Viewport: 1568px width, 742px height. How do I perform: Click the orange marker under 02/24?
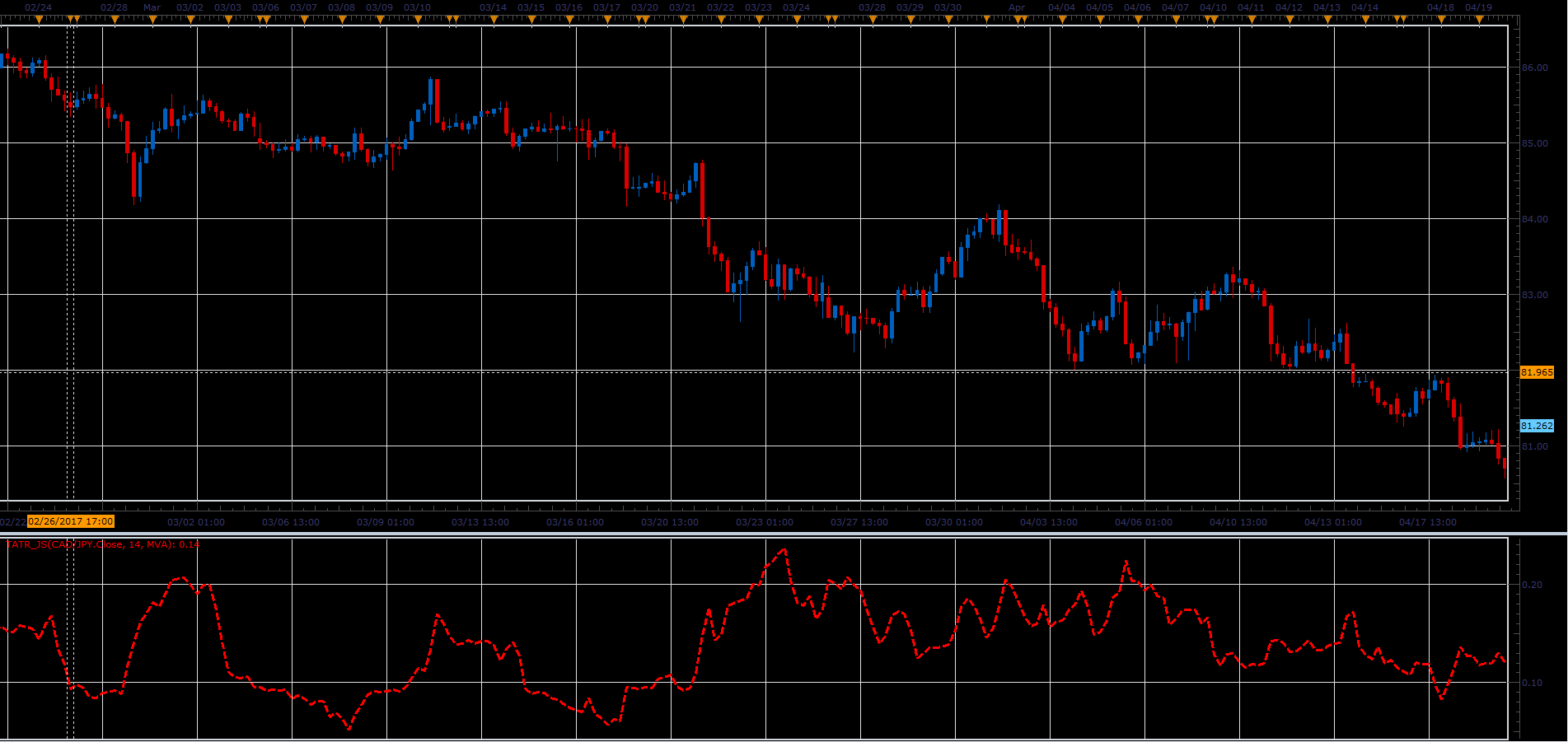[39, 19]
